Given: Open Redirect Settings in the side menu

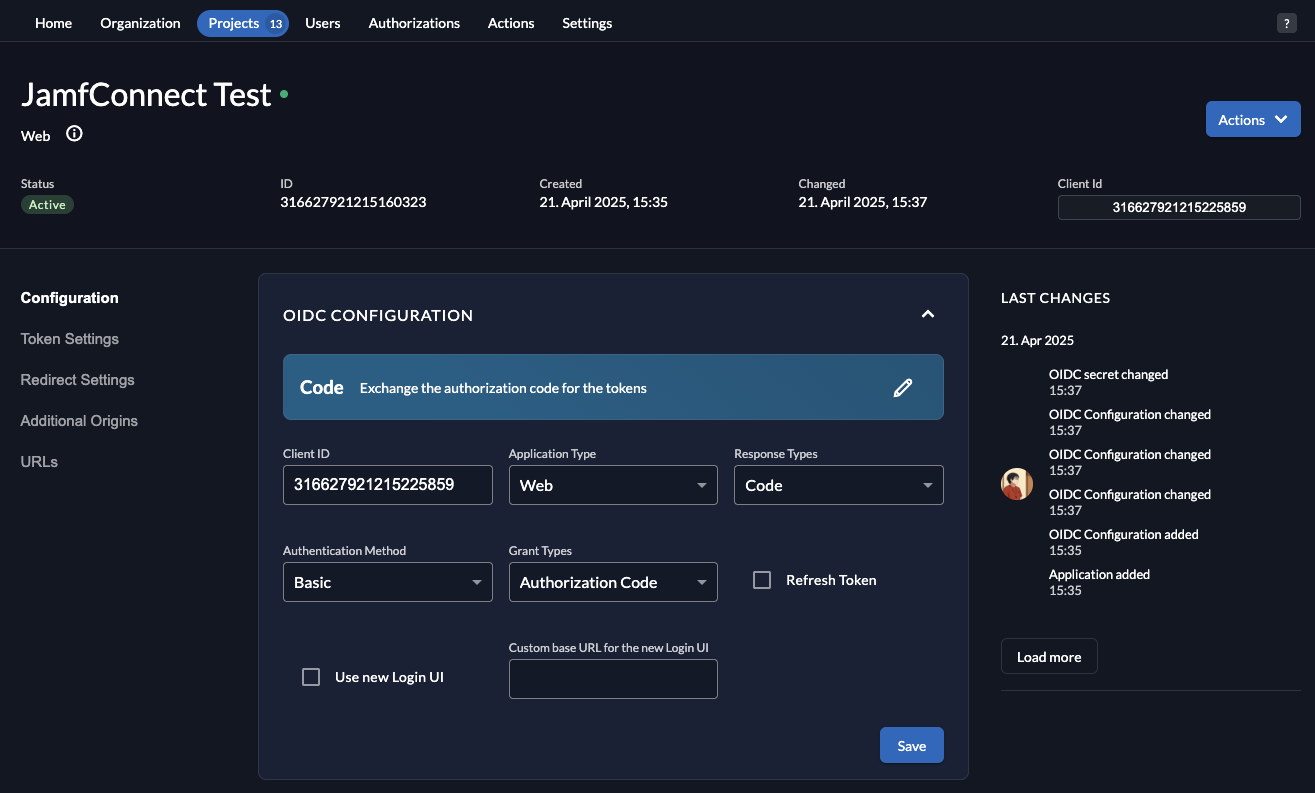Looking at the screenshot, I should pos(77,380).
